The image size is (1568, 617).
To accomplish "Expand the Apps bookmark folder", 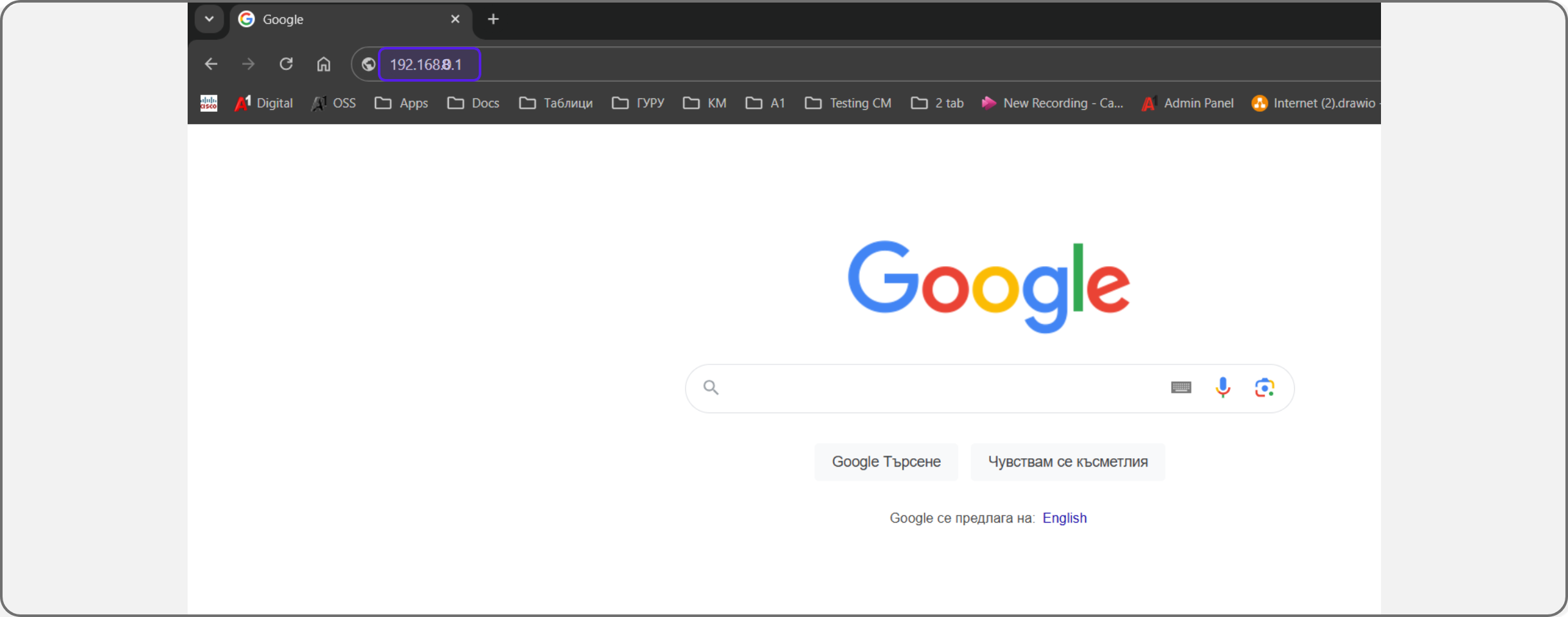I will click(401, 103).
